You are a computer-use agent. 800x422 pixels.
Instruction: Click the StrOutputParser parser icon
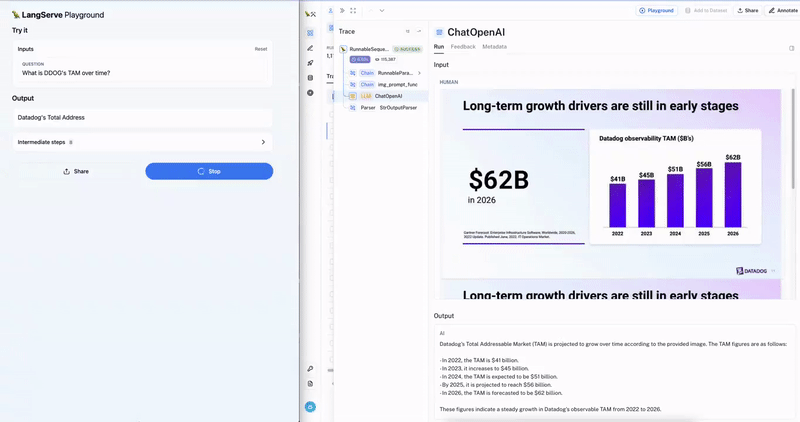coord(353,108)
